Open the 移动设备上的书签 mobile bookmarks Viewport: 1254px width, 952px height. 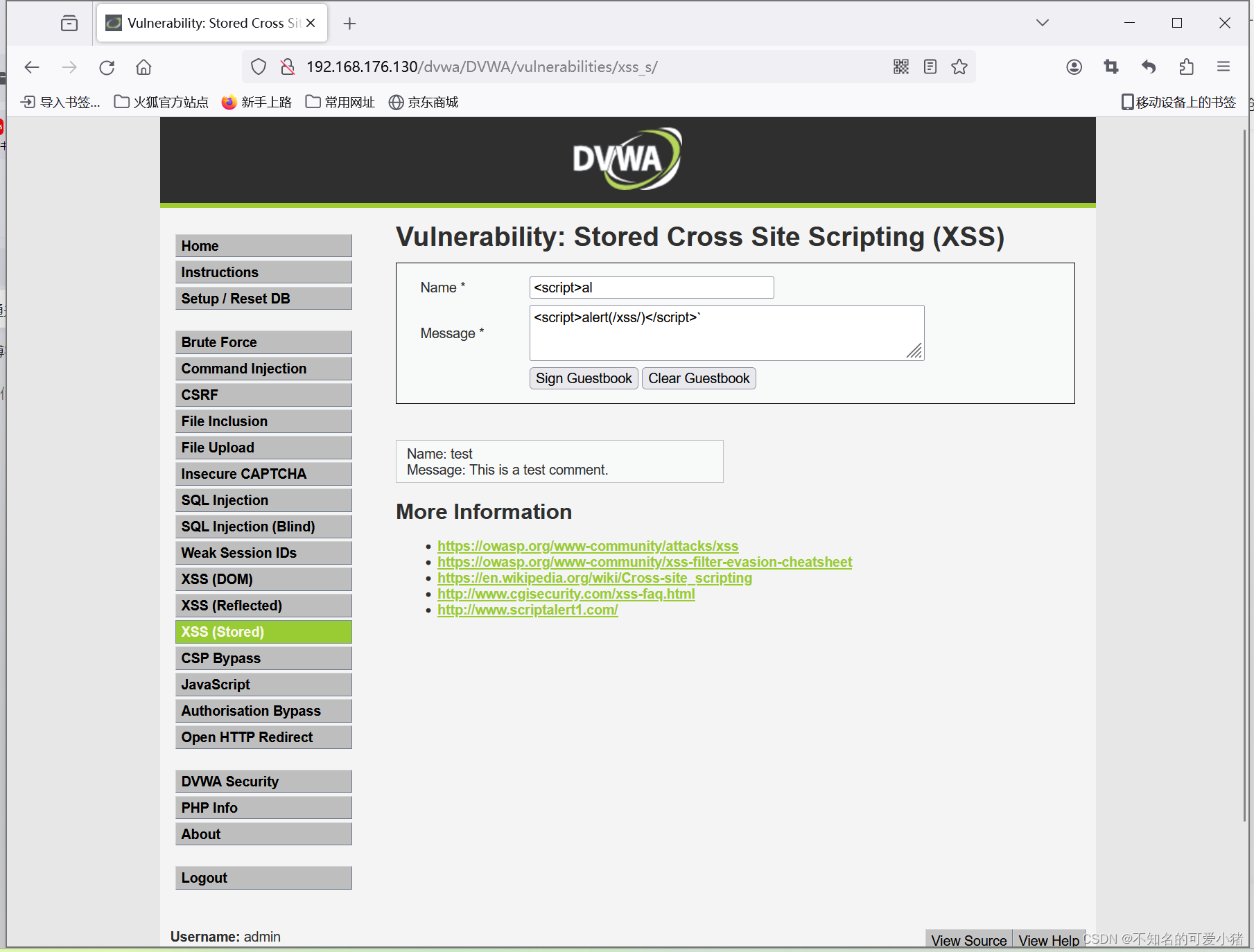click(1178, 103)
